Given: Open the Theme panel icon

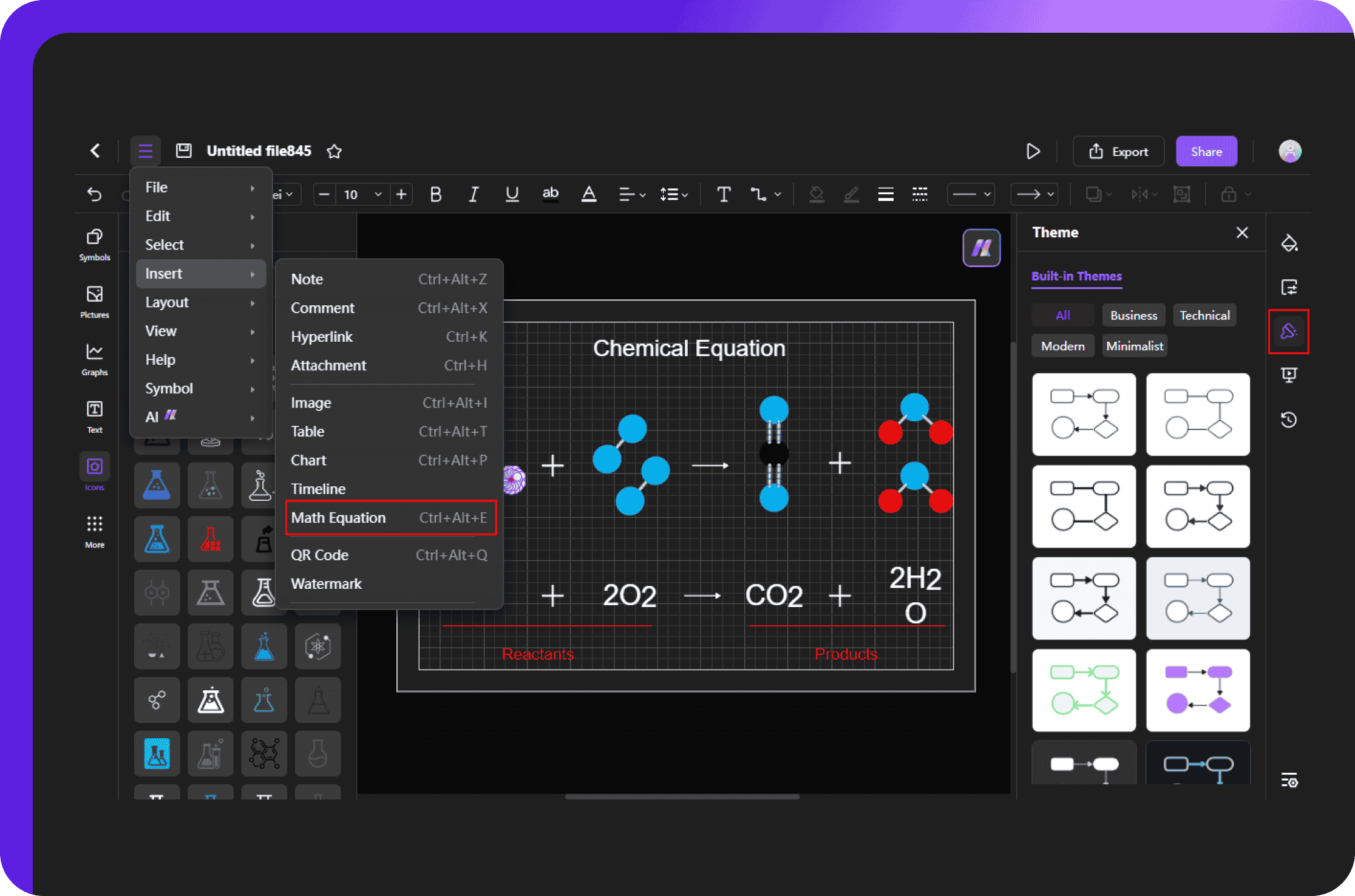Looking at the screenshot, I should 1289,331.
